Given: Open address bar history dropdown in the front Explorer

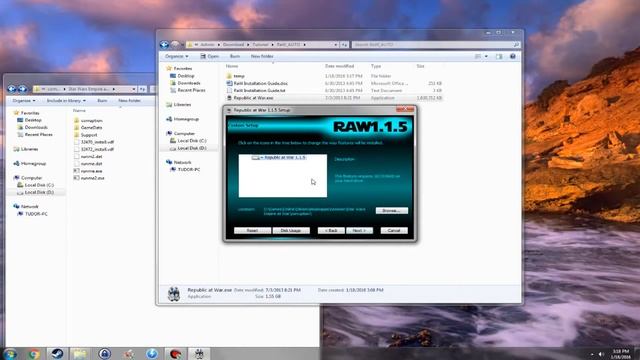Looking at the screenshot, I should [x=336, y=44].
